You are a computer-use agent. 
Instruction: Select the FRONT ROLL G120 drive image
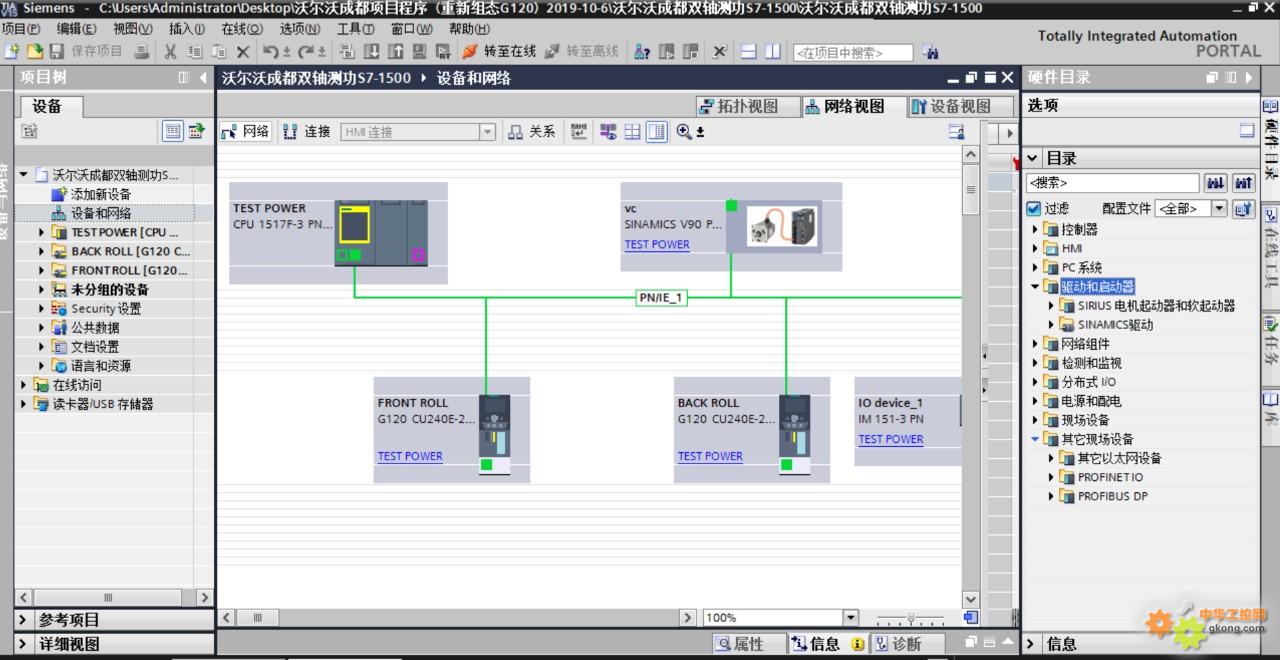pos(494,434)
